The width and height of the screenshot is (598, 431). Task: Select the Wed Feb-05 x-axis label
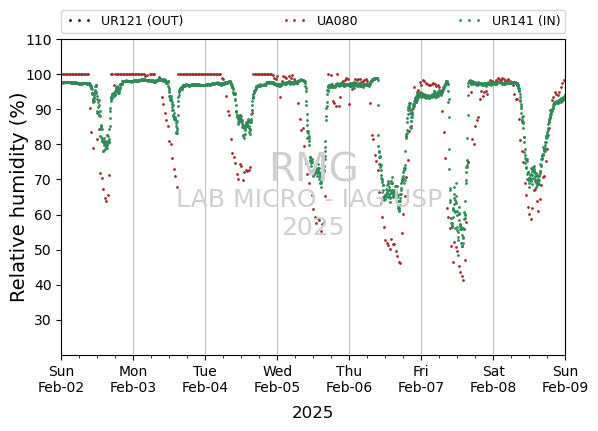(x=277, y=379)
